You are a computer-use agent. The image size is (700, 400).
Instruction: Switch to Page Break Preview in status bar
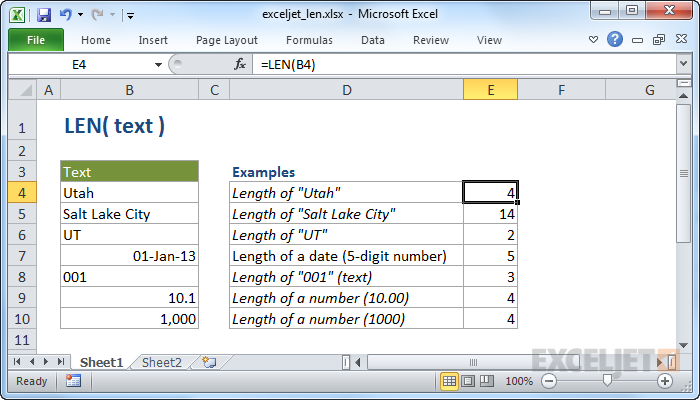pyautogui.click(x=488, y=381)
